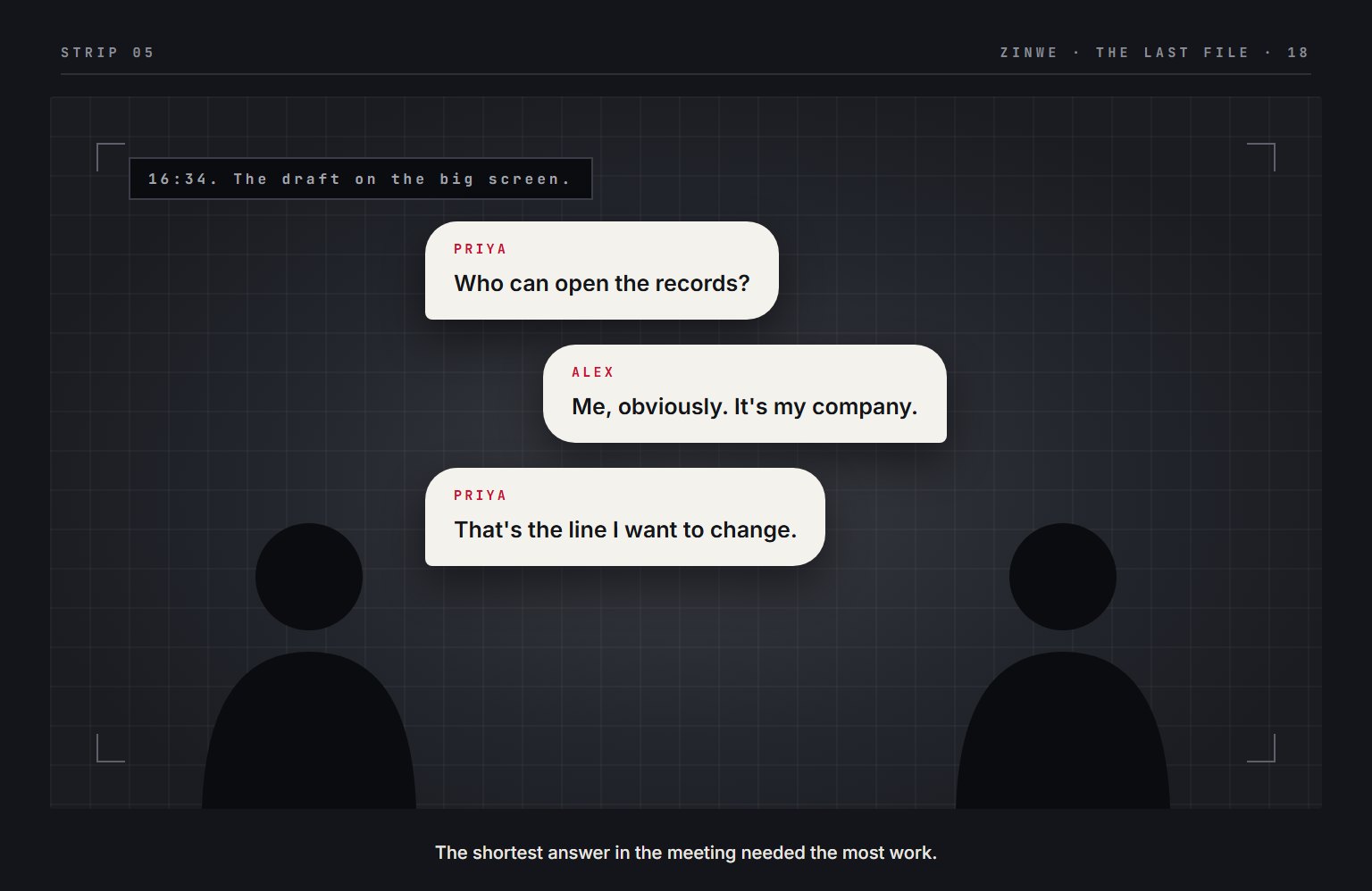Click the first PRIYA speaker name label

[x=481, y=249]
